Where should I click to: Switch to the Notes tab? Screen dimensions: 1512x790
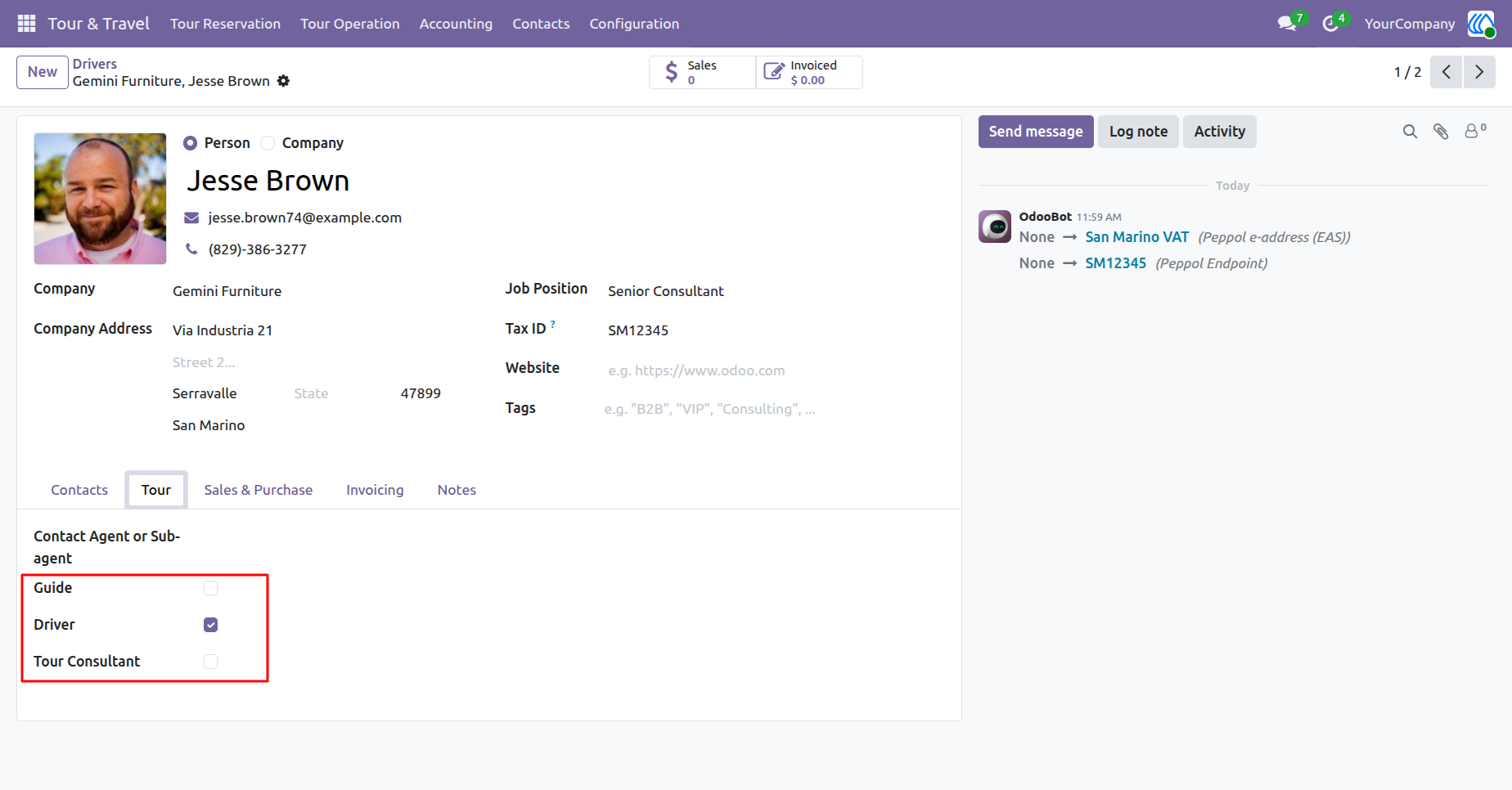[x=457, y=490]
